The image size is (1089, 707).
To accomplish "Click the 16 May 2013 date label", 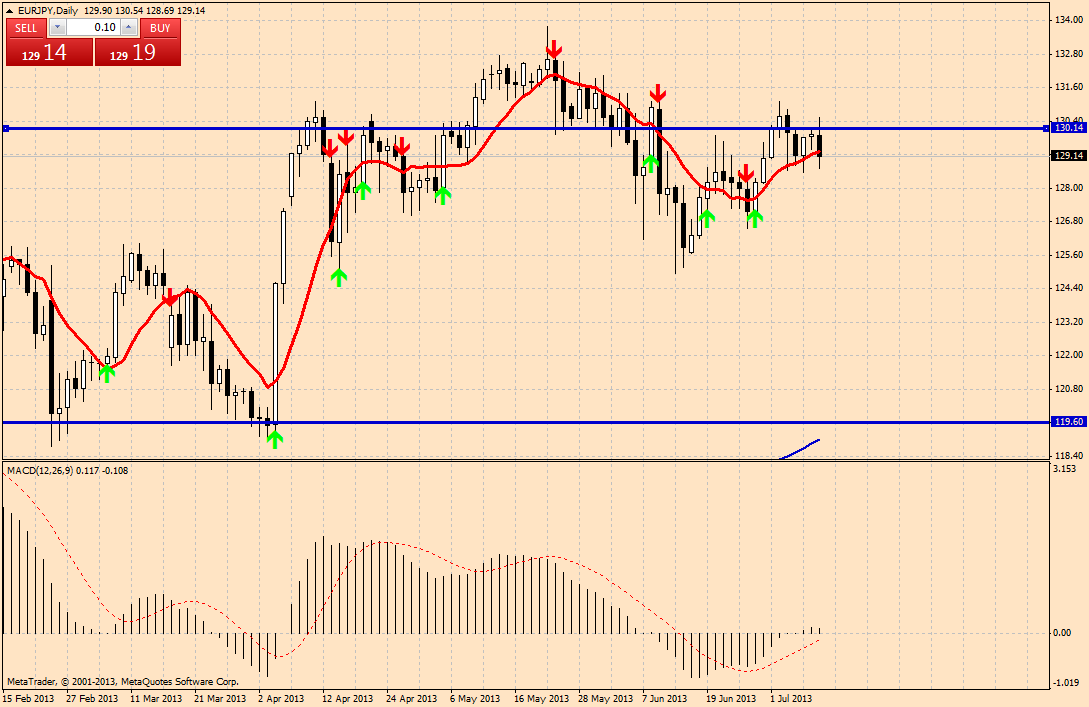I will [542, 699].
